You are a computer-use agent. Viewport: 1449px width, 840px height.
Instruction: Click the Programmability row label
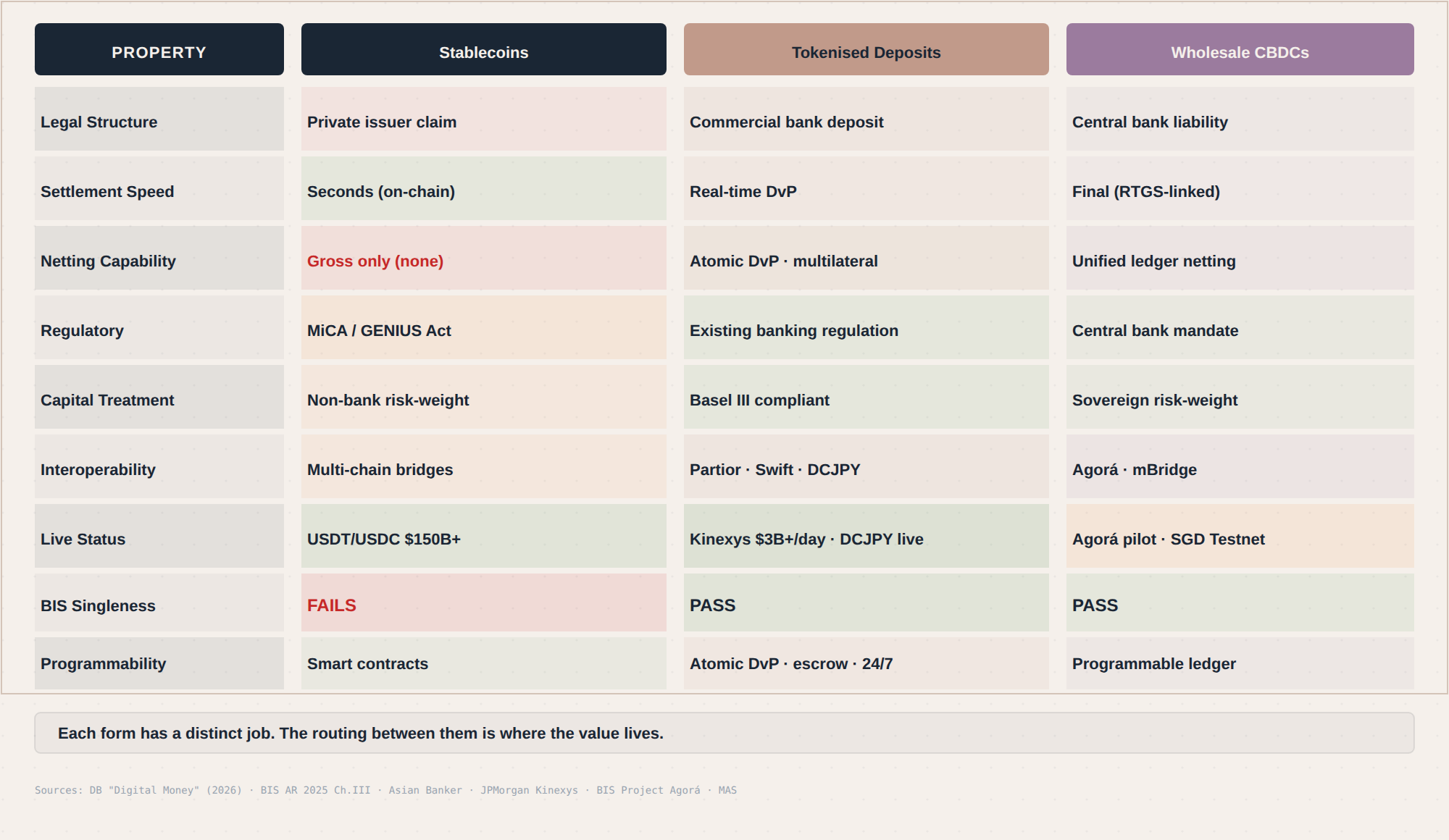159,663
